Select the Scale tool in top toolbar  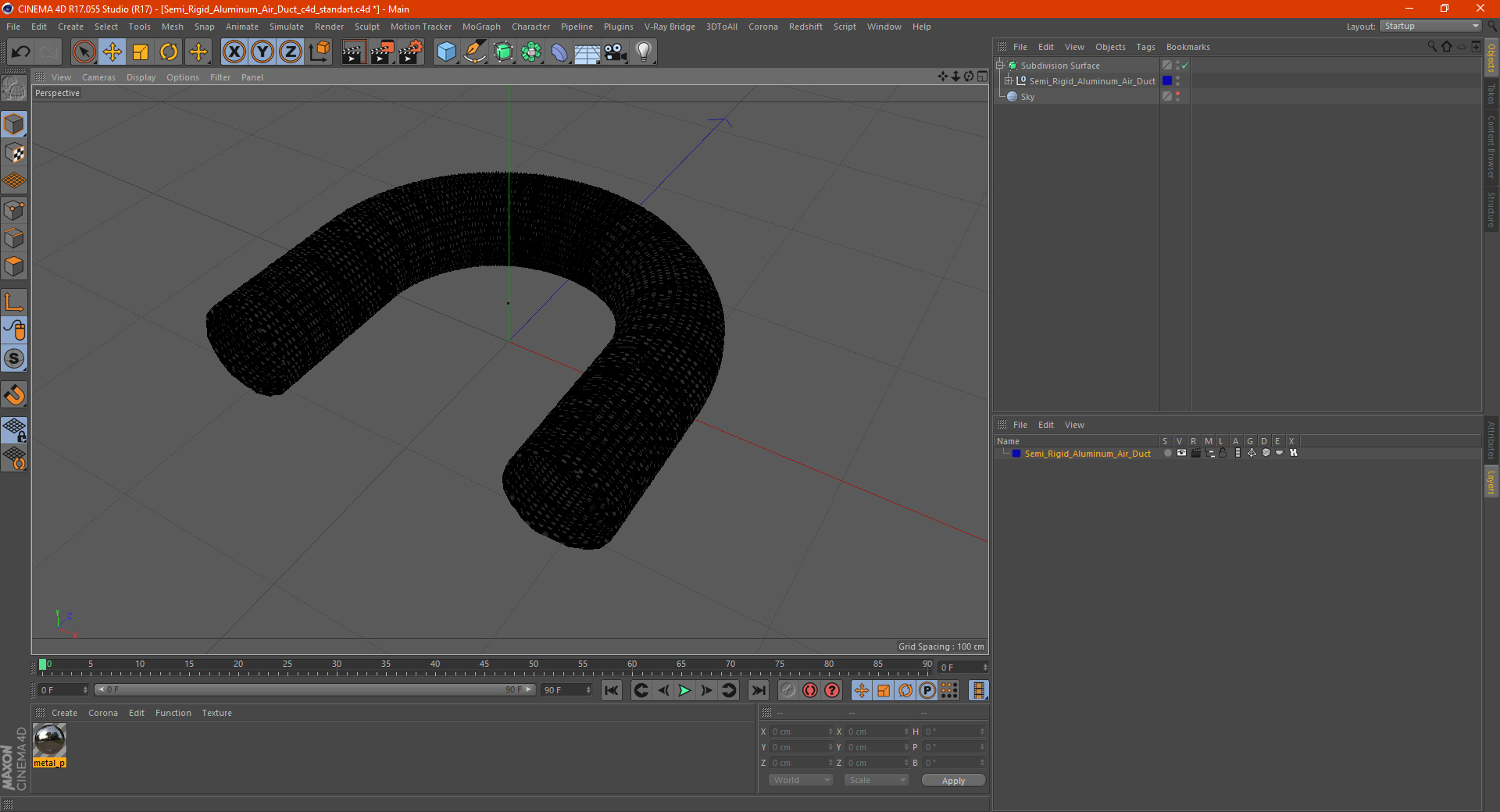point(141,52)
